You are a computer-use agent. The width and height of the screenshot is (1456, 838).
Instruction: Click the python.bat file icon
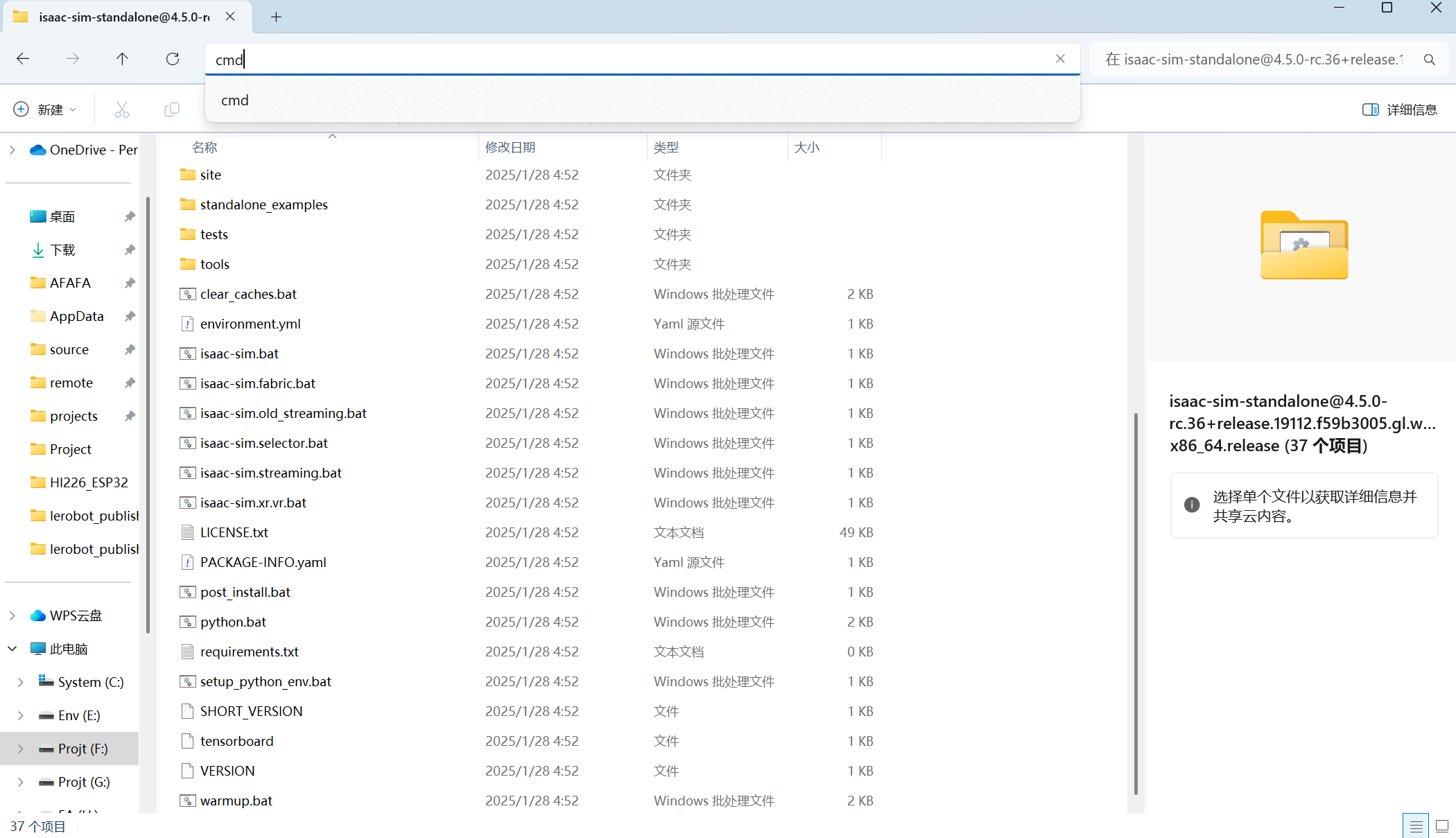(187, 622)
